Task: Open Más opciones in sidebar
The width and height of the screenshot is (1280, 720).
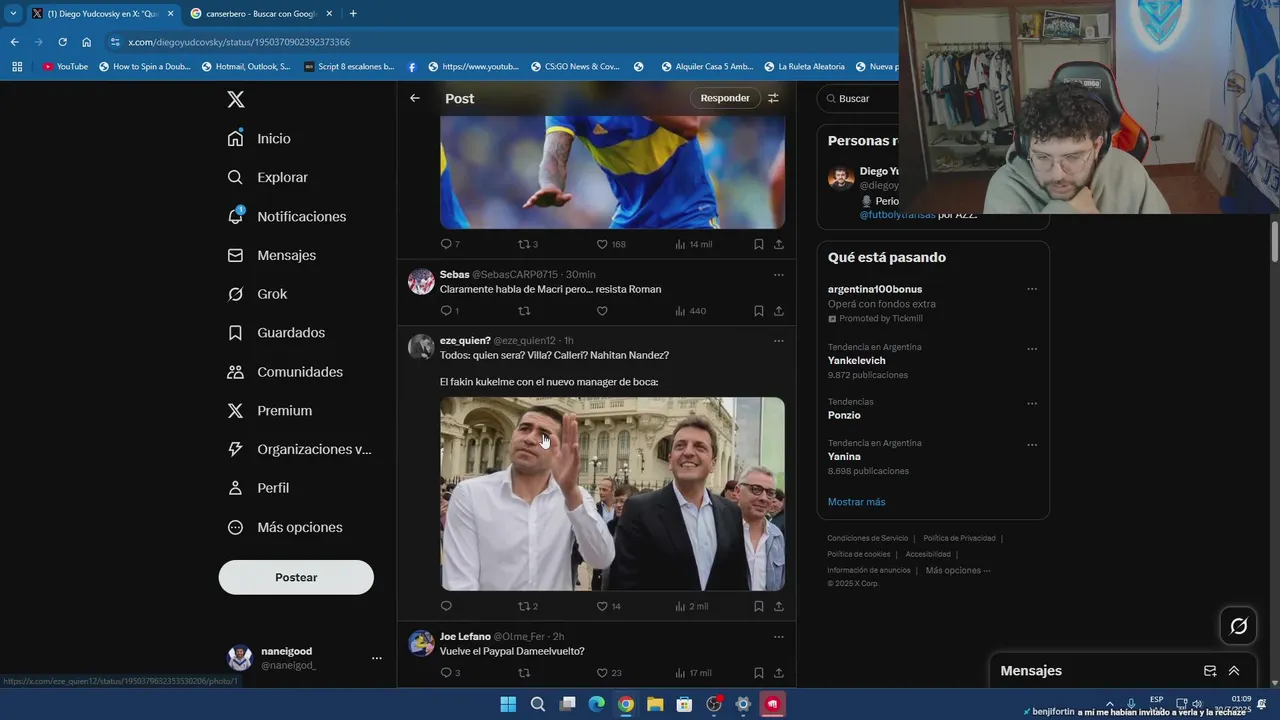Action: 285,527
